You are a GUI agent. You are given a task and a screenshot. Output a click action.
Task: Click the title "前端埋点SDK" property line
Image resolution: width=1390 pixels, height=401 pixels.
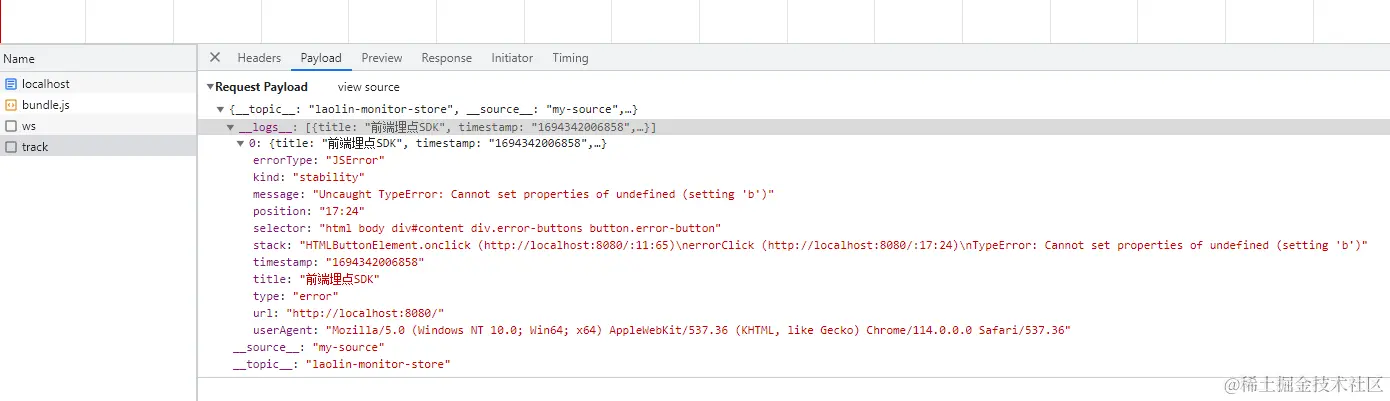pos(316,279)
